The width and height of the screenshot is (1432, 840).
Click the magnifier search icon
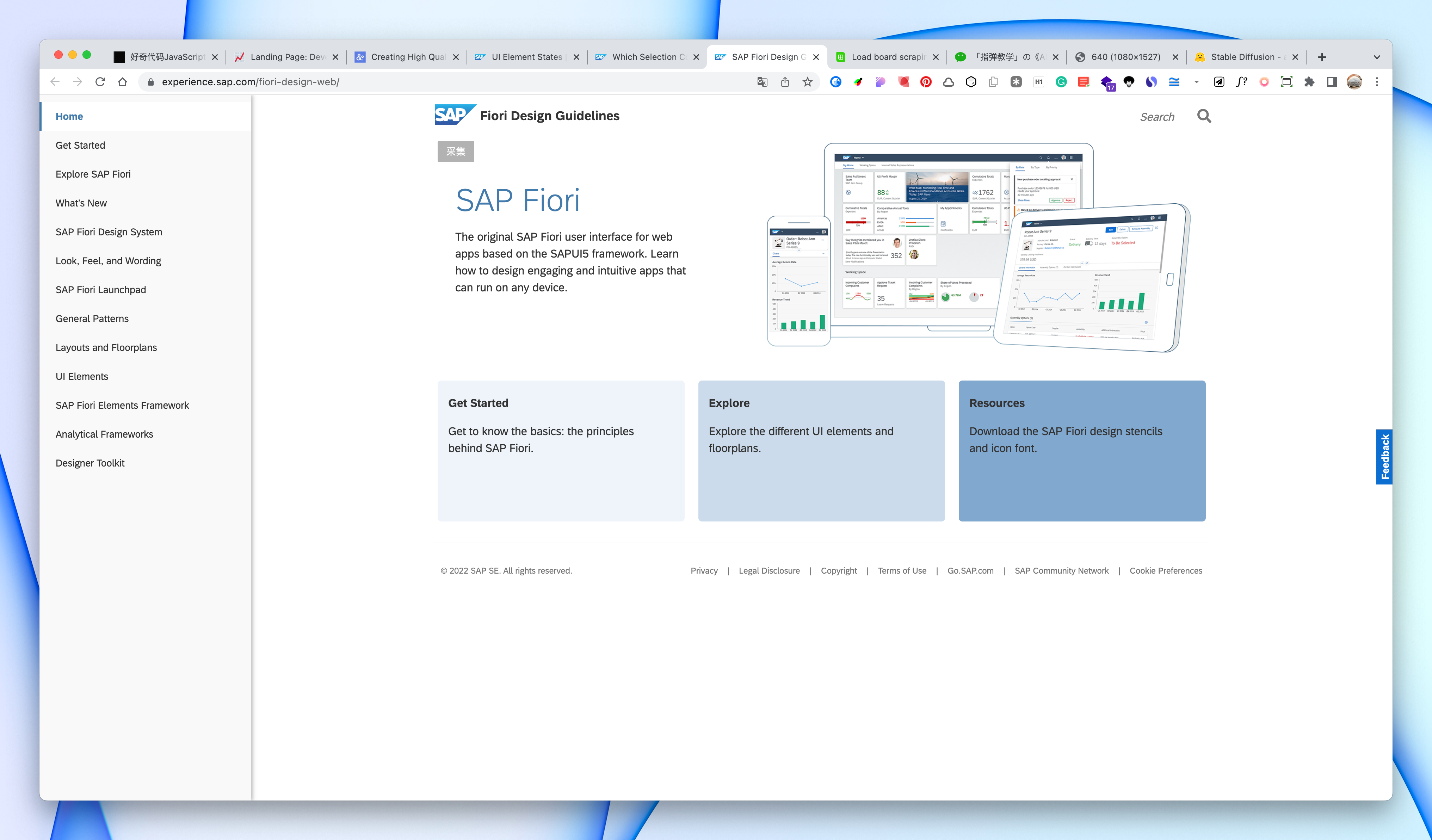click(x=1204, y=116)
